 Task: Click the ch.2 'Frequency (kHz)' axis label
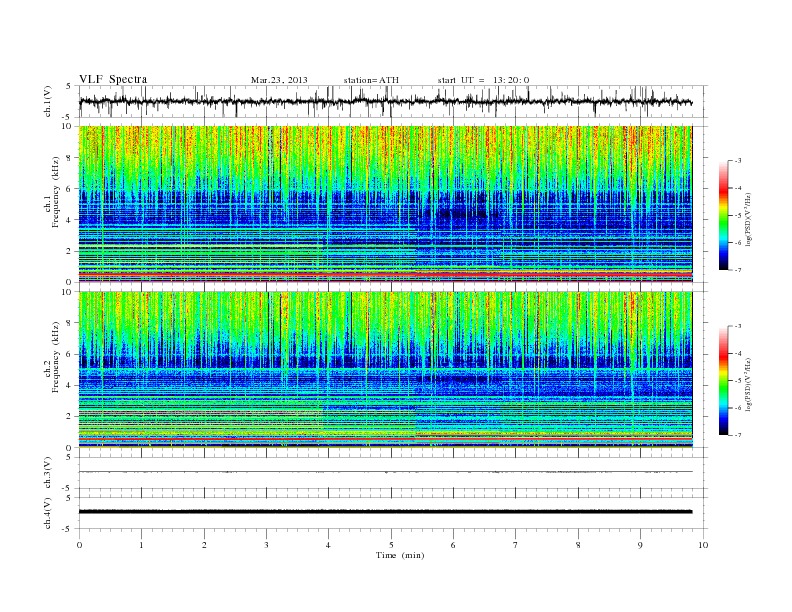(55, 357)
